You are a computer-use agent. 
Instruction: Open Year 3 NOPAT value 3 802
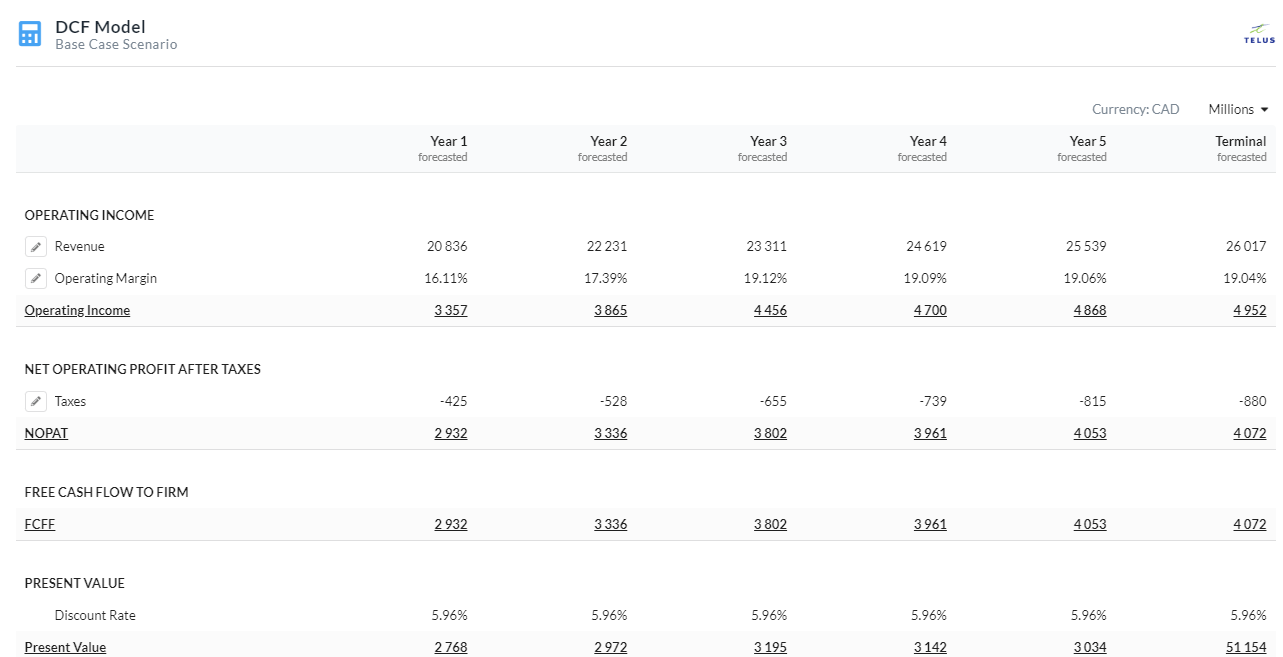click(770, 434)
